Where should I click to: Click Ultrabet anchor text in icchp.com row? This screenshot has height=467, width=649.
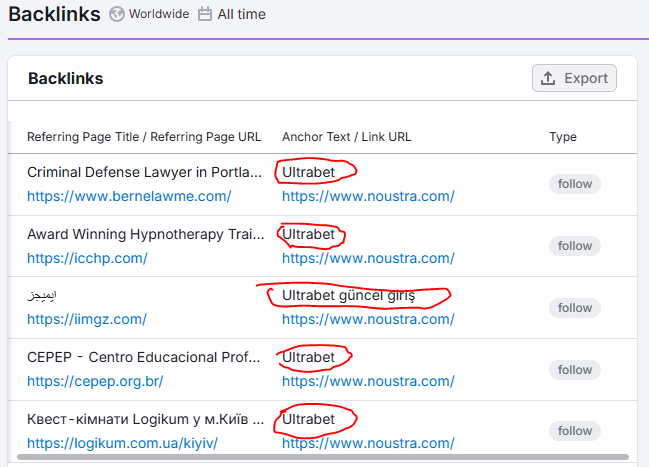click(308, 234)
